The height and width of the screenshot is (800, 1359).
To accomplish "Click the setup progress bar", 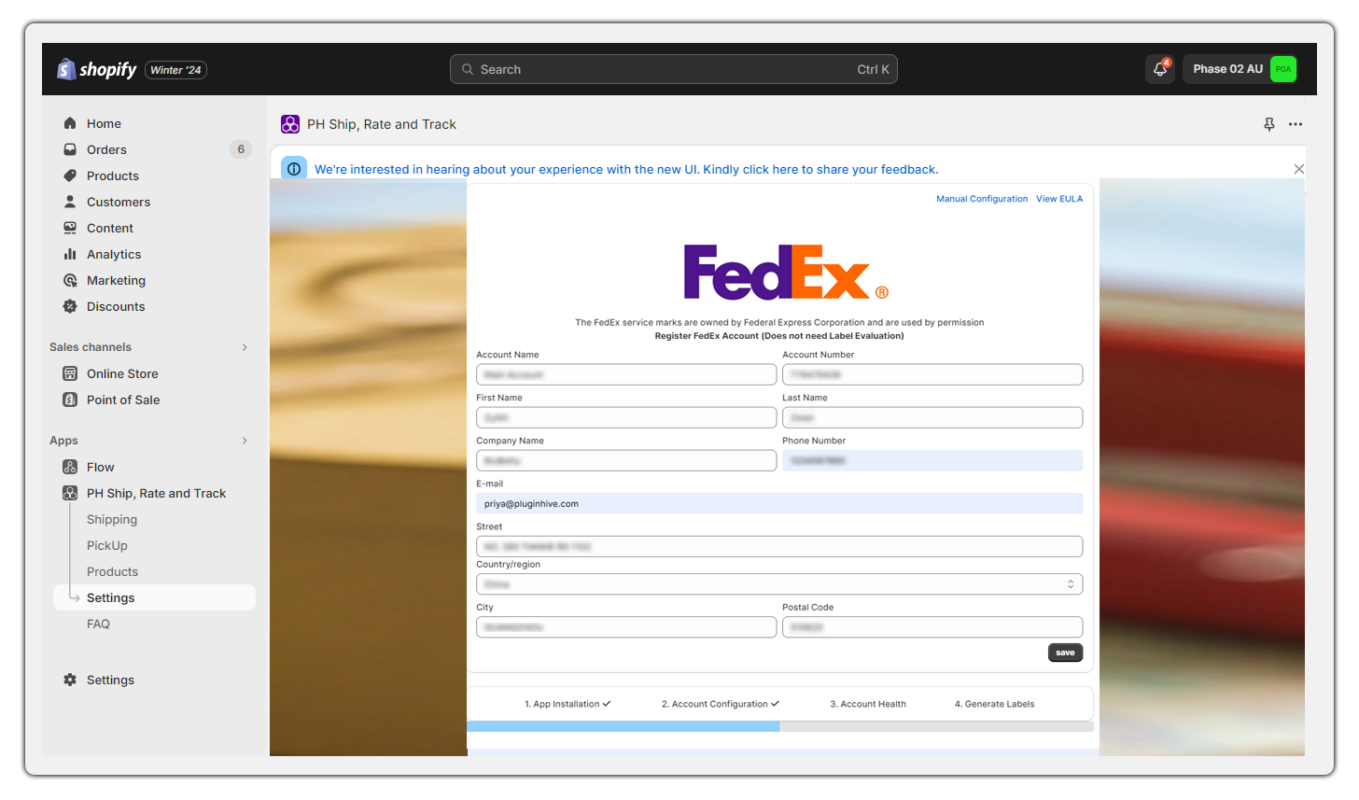I will coord(780,727).
